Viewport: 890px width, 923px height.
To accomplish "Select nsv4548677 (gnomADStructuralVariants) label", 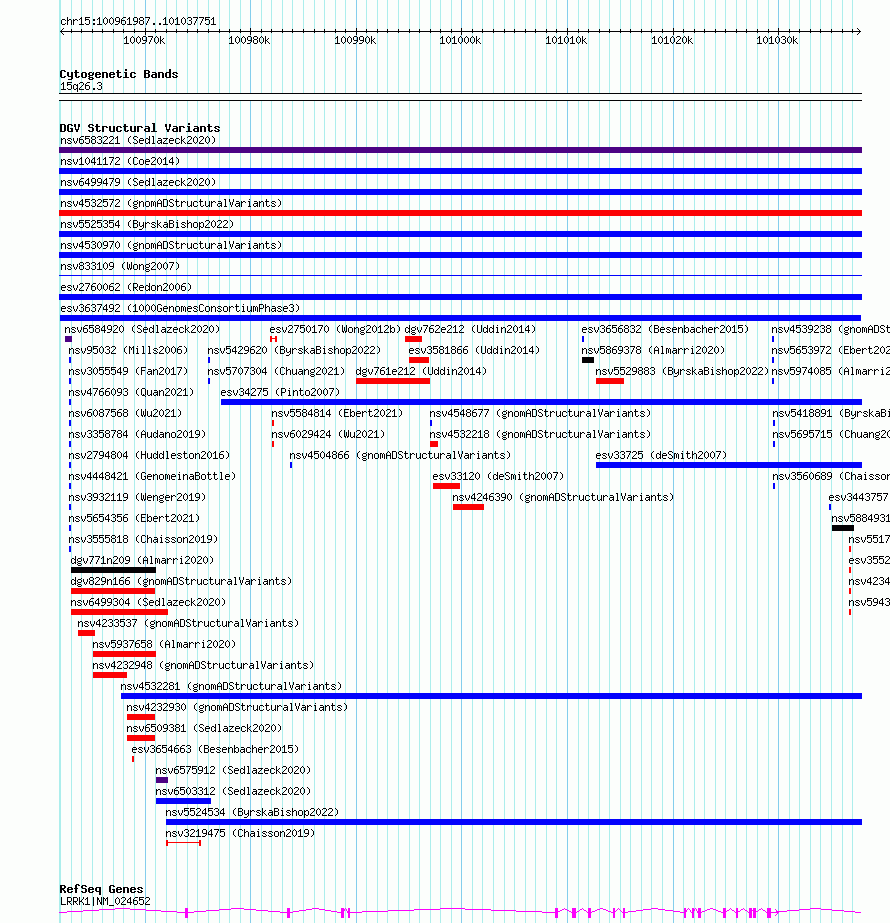I will tap(540, 413).
